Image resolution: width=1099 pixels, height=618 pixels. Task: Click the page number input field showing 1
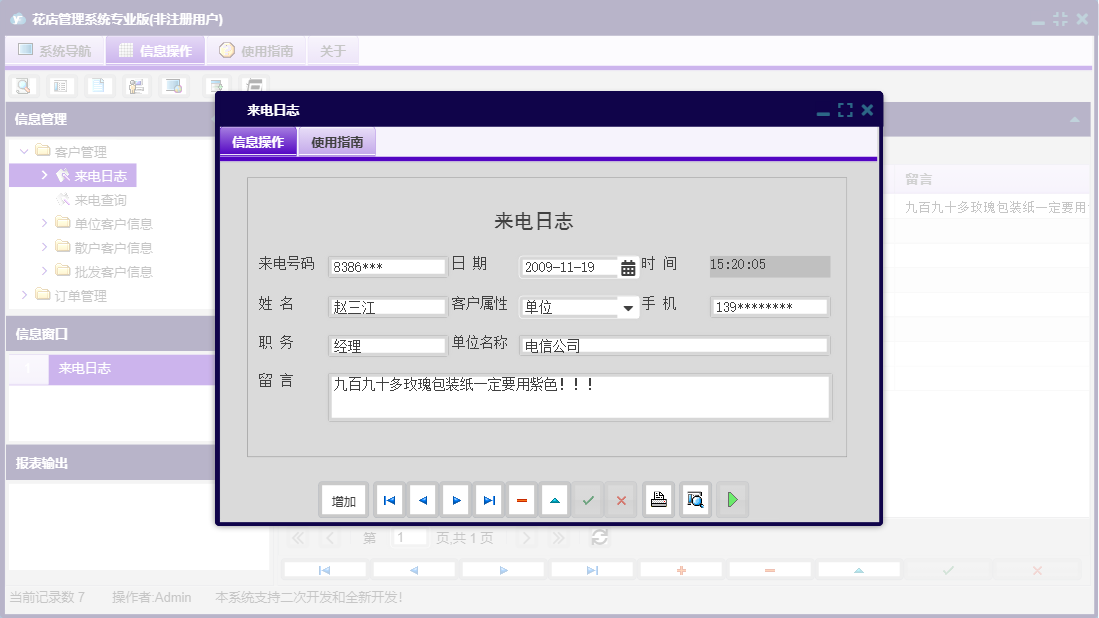(409, 537)
